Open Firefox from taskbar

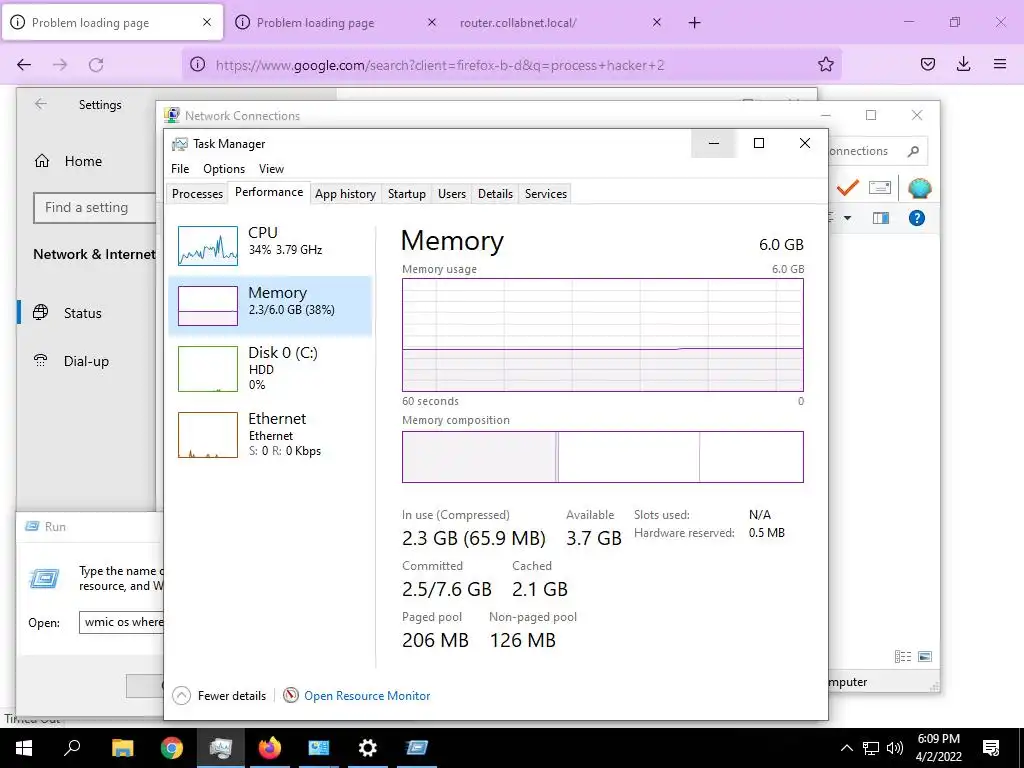pos(270,748)
